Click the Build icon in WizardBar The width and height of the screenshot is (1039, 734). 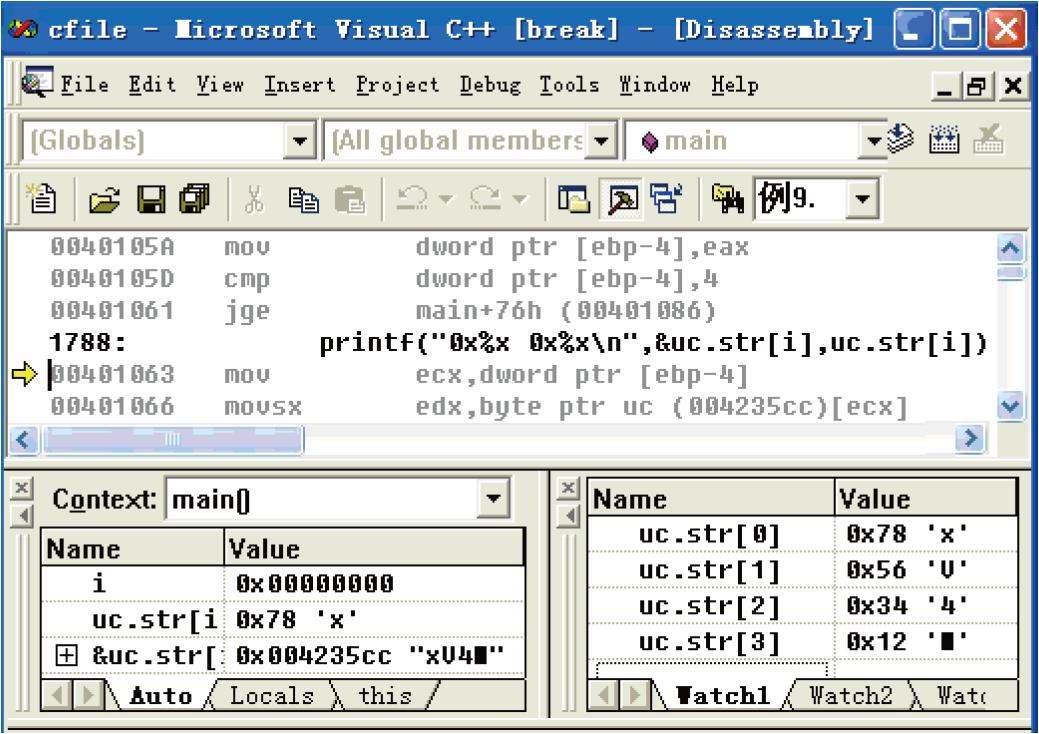pos(944,138)
